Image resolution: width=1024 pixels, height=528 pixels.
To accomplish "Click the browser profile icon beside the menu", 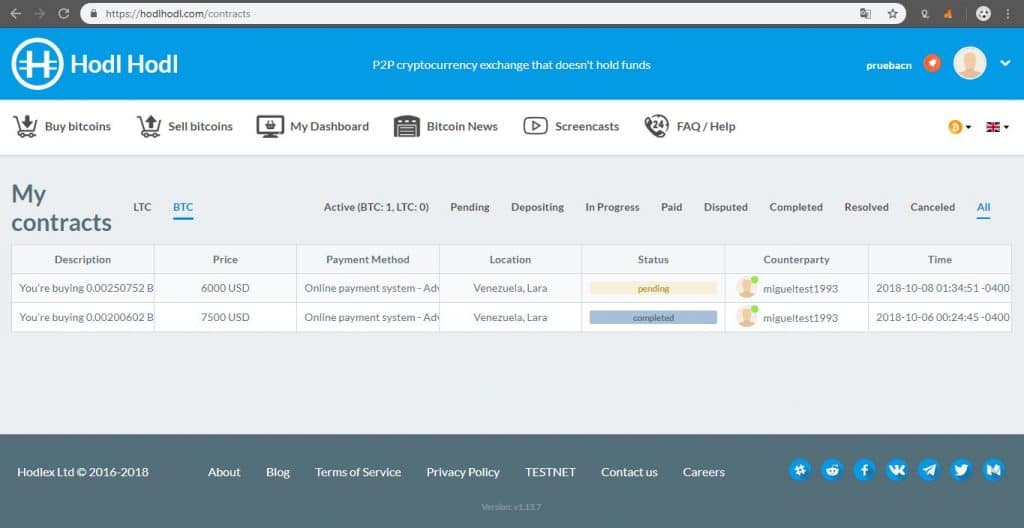I will 984,13.
